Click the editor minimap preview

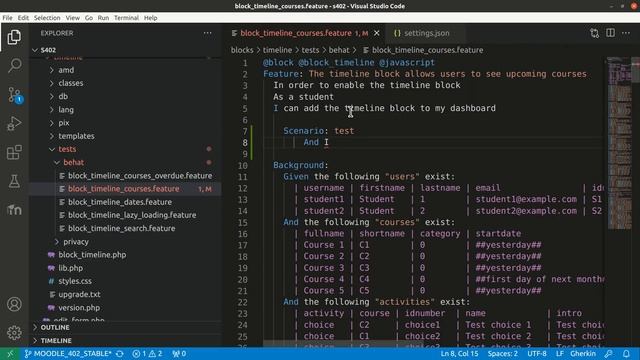tap(619, 143)
